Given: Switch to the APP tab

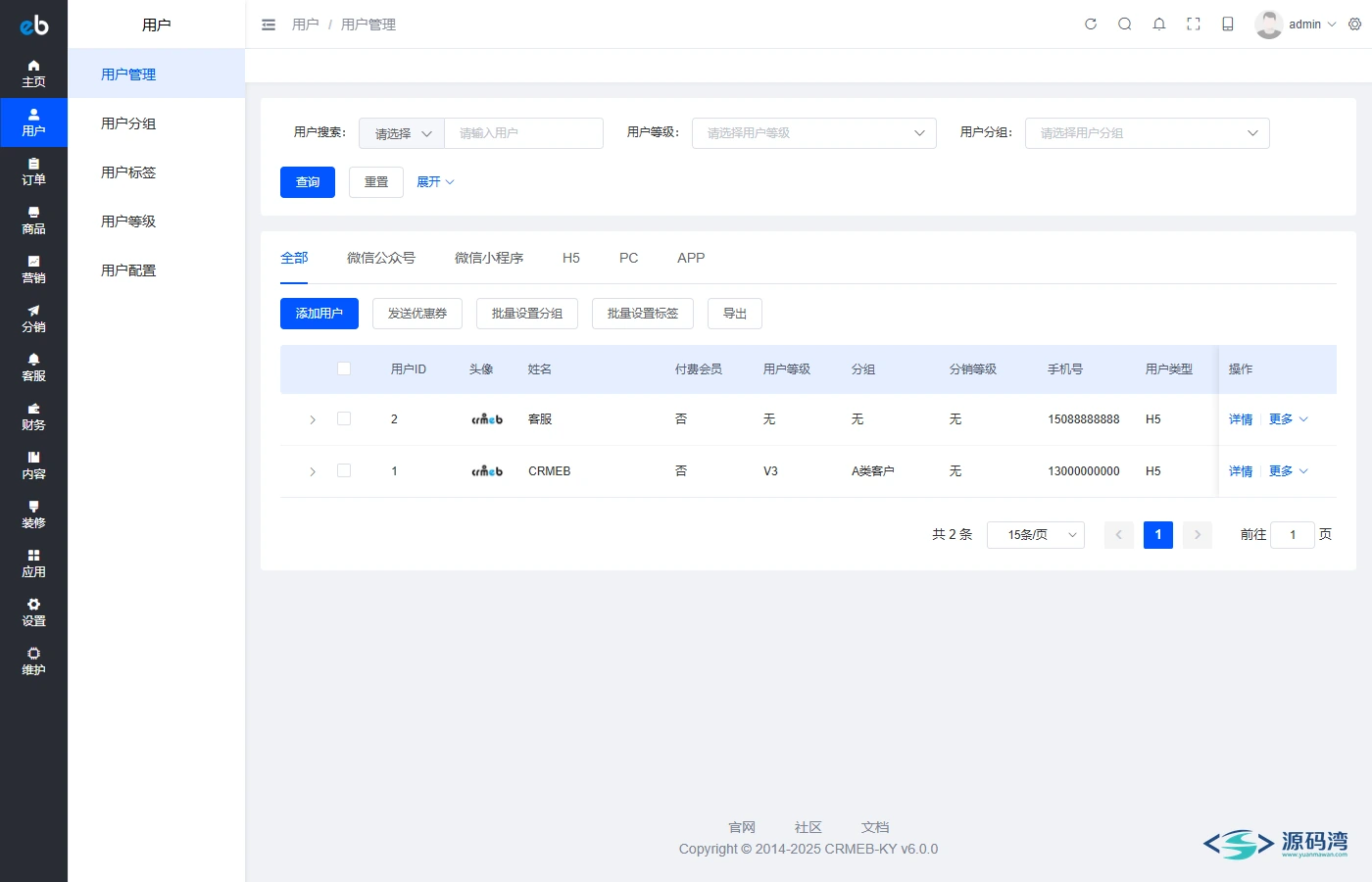Looking at the screenshot, I should [691, 258].
